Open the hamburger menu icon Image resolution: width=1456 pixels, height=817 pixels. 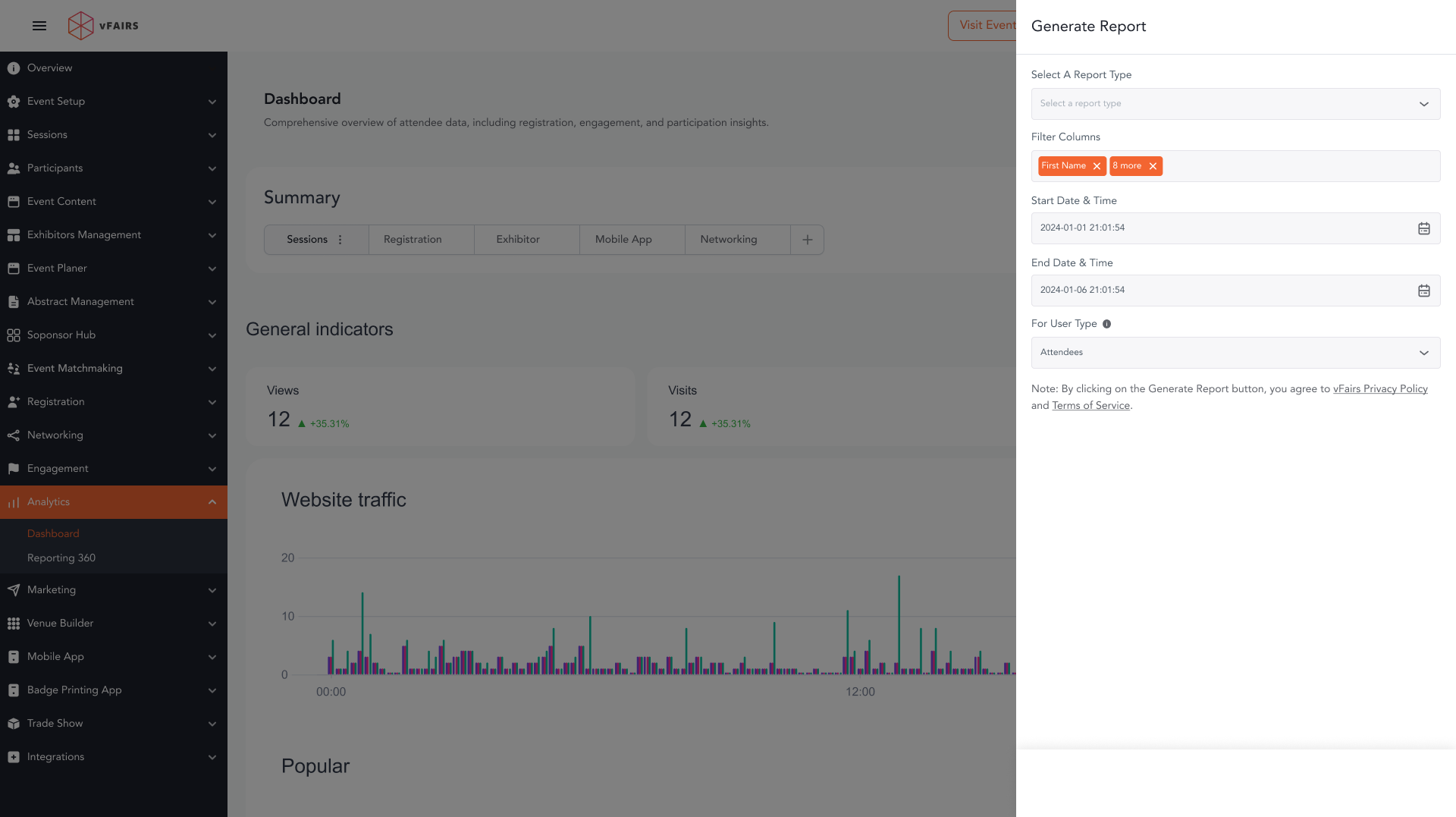click(x=39, y=26)
